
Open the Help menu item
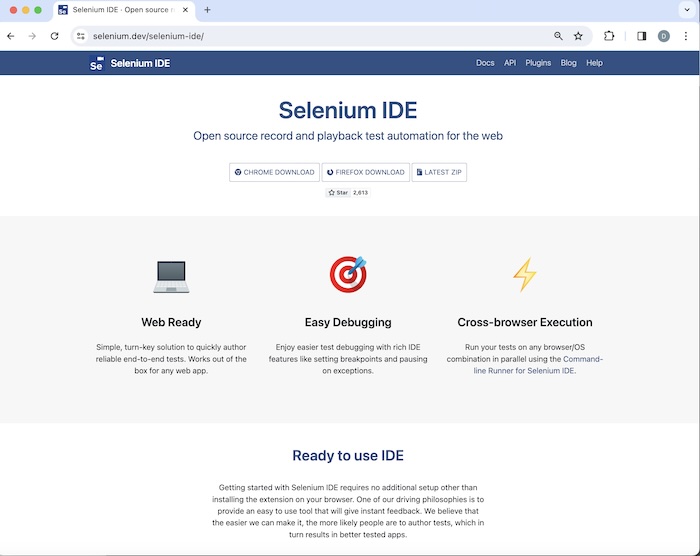594,63
